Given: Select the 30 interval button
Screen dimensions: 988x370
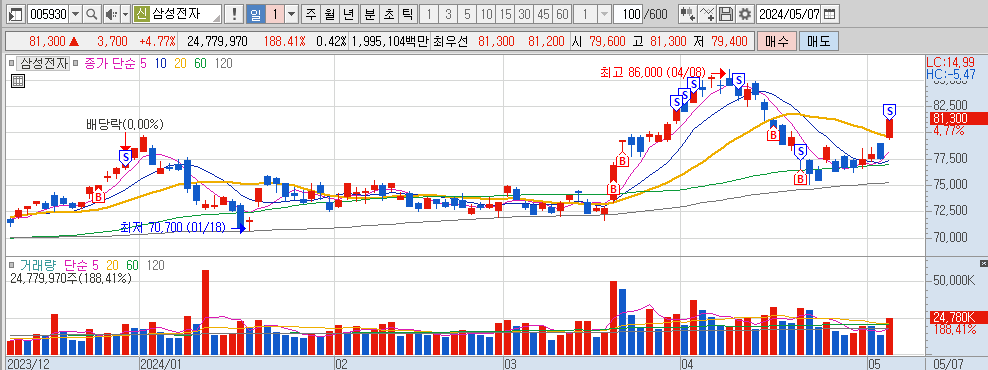Looking at the screenshot, I should click(524, 14).
